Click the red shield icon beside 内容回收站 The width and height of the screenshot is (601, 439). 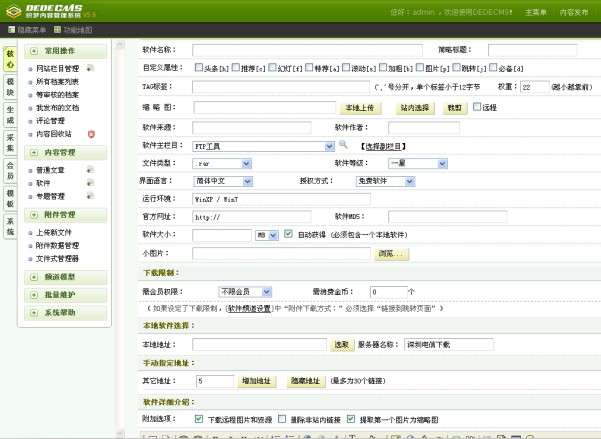[91, 134]
